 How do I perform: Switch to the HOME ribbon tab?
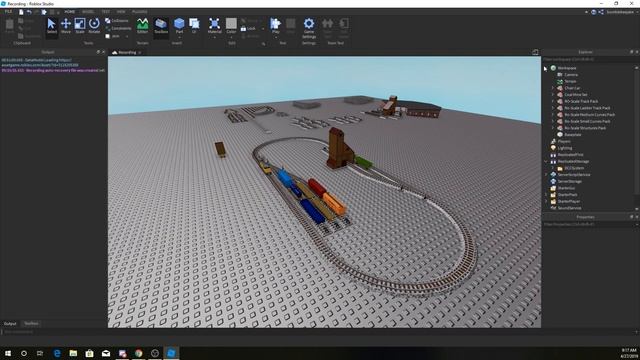pyautogui.click(x=70, y=12)
